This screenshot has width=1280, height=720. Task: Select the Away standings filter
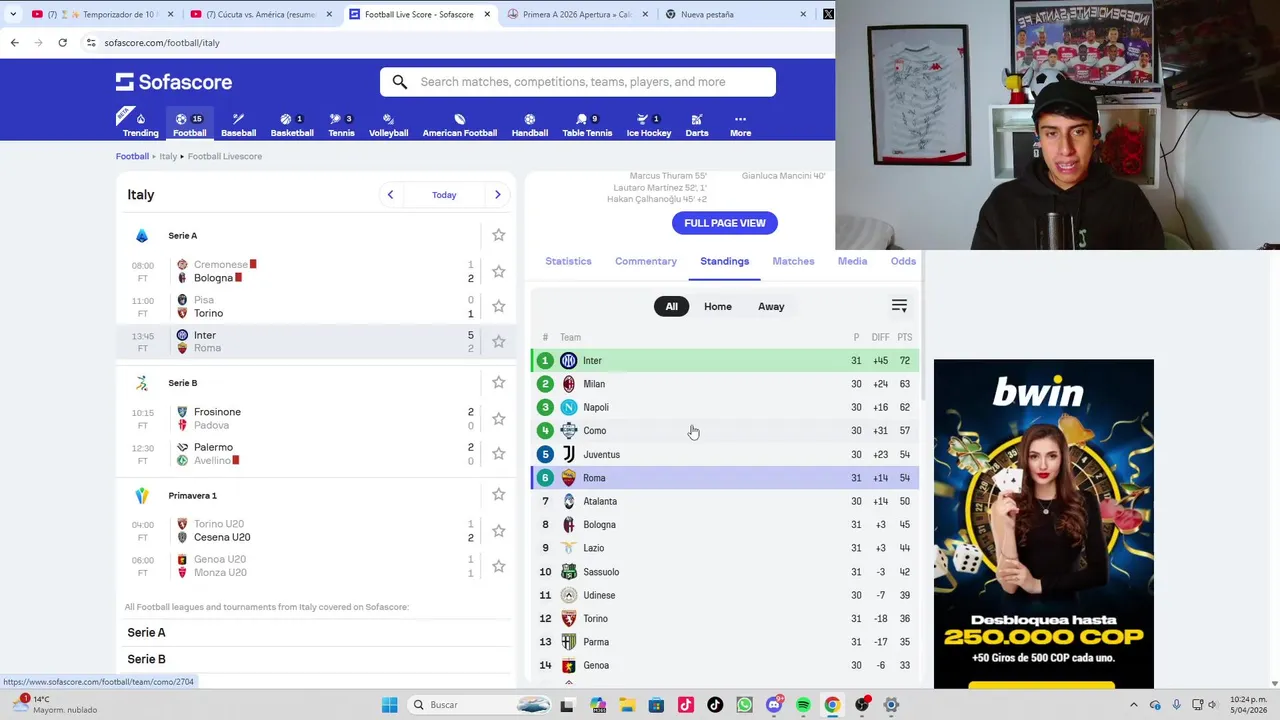(x=771, y=307)
